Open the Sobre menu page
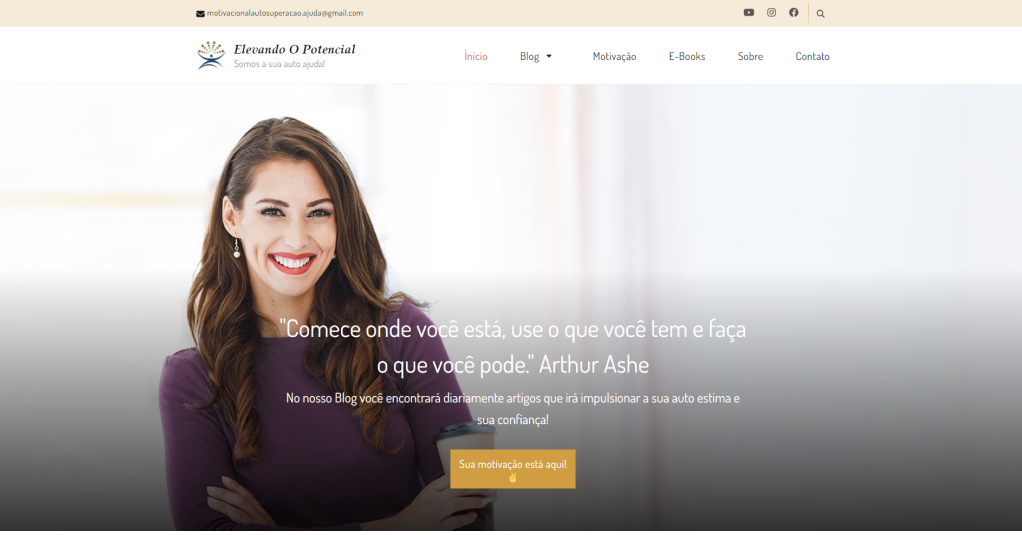 [x=750, y=57]
